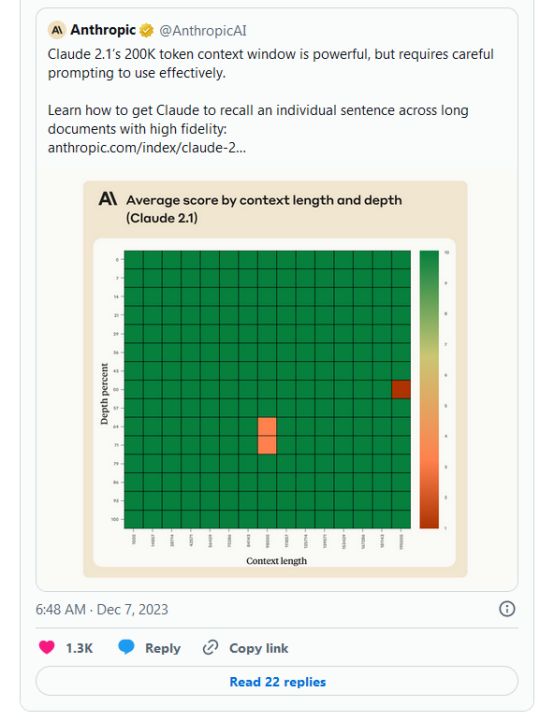Open Read 22 replies
Screen dimensions: 554x721
[277, 681]
